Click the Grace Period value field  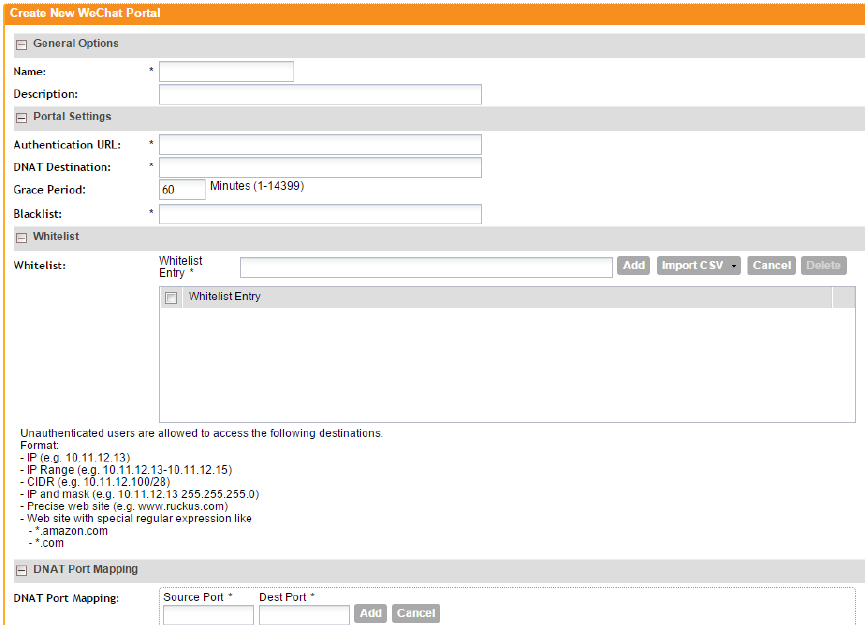pyautogui.click(x=182, y=189)
